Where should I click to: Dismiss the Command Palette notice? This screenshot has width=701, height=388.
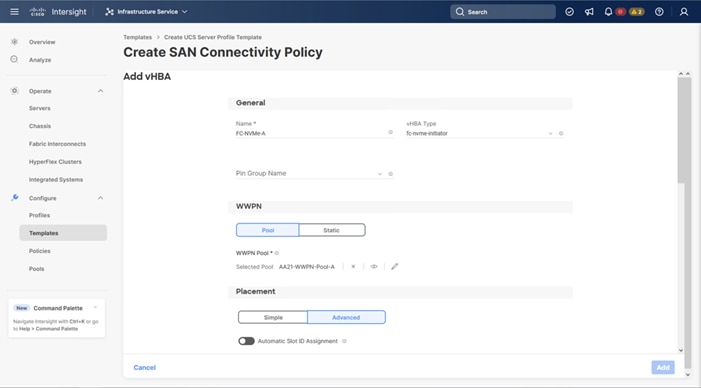95,308
